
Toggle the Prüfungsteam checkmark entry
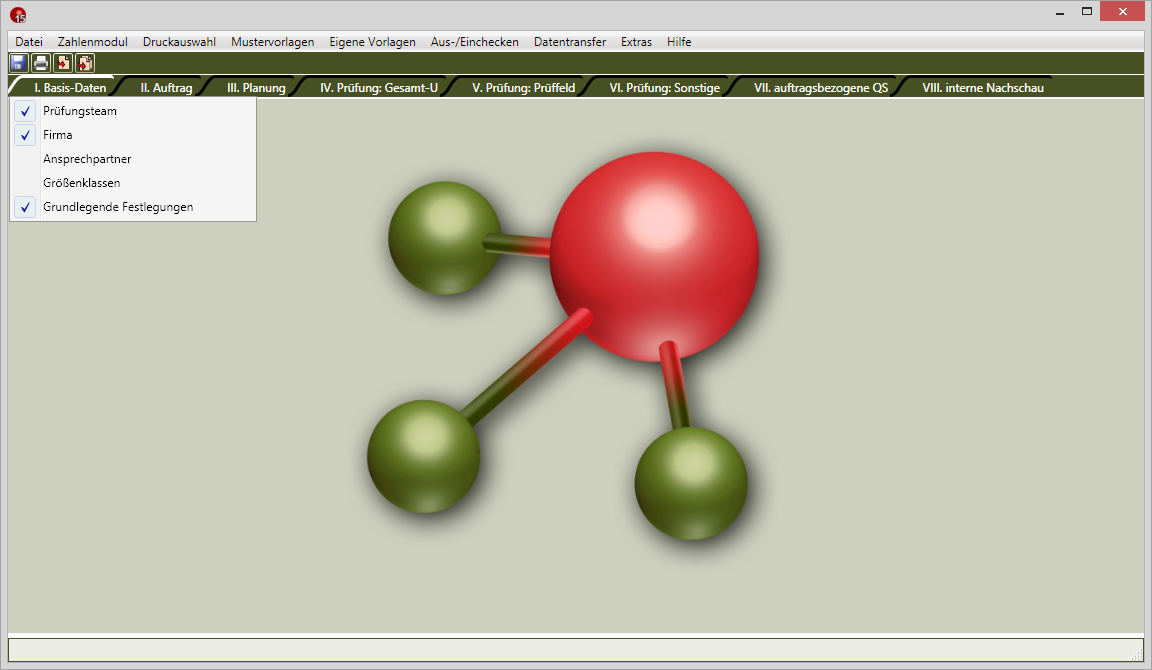pos(80,111)
